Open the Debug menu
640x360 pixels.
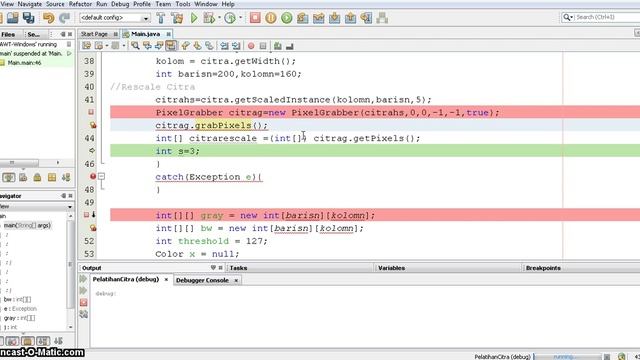[x=120, y=4]
